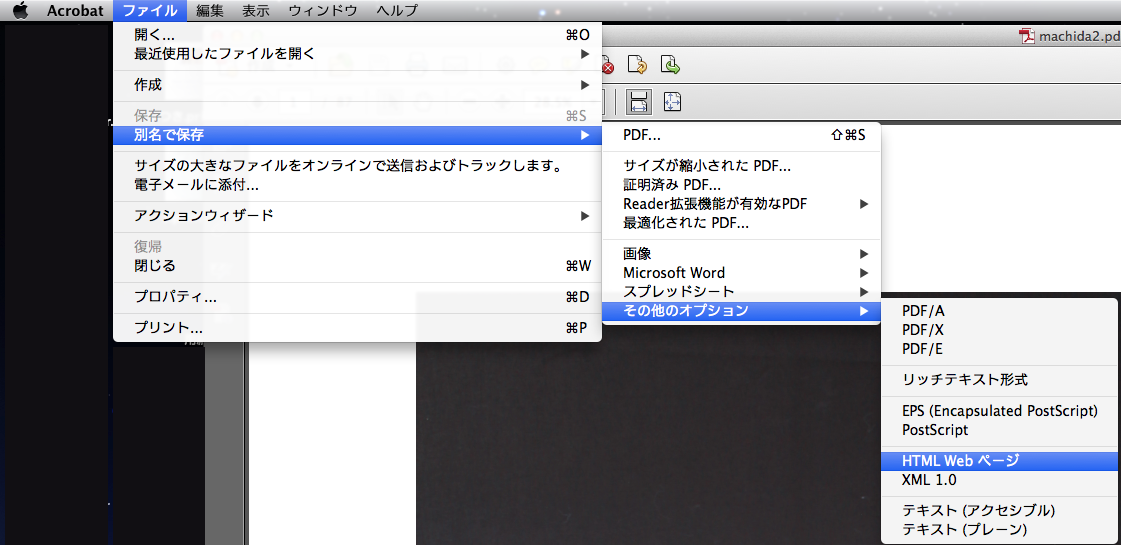This screenshot has width=1121, height=545.
Task: Select その他のオプション submenu entry
Action: pos(741,310)
